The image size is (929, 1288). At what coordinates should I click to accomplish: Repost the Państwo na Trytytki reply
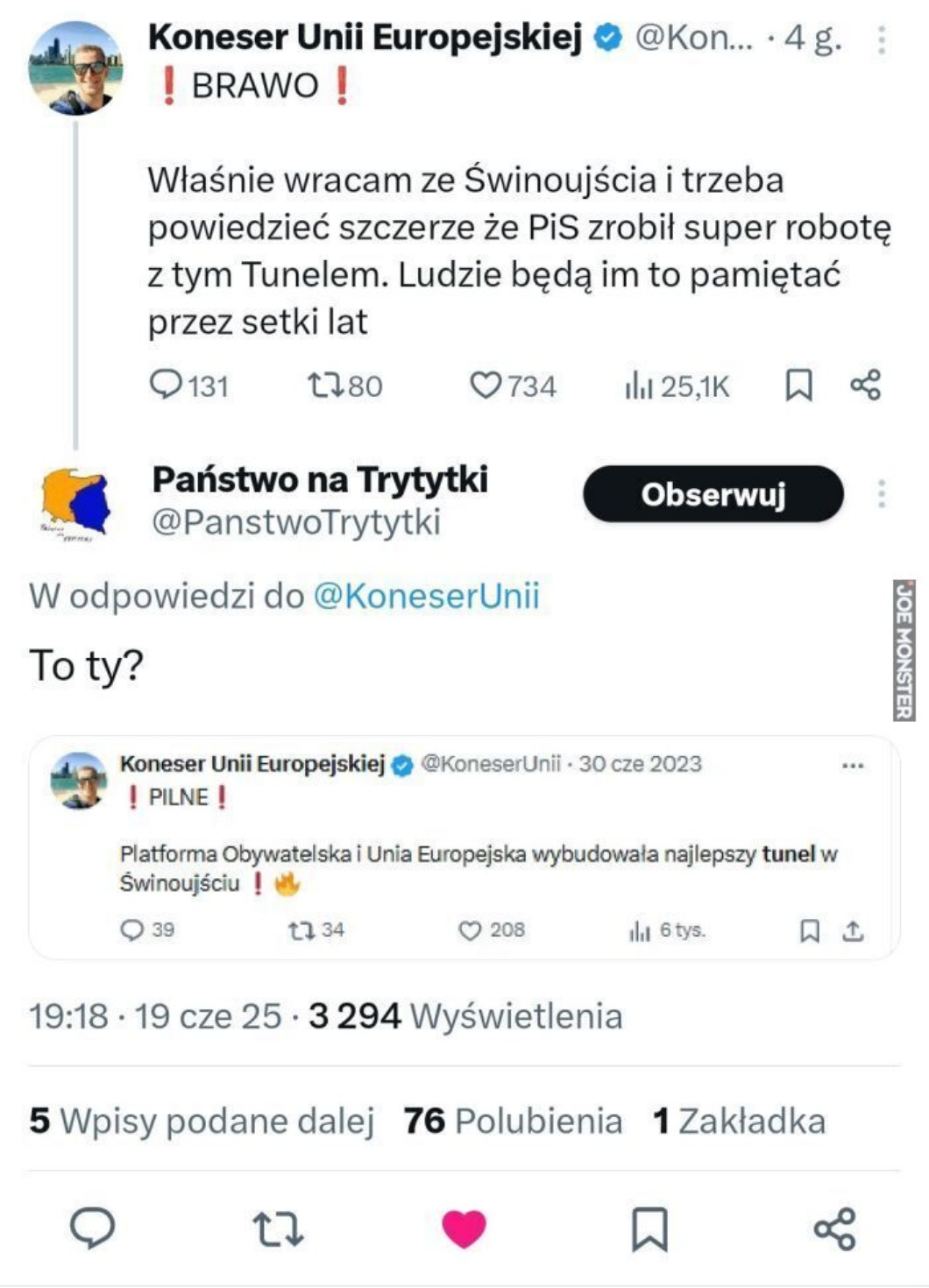(278, 1228)
